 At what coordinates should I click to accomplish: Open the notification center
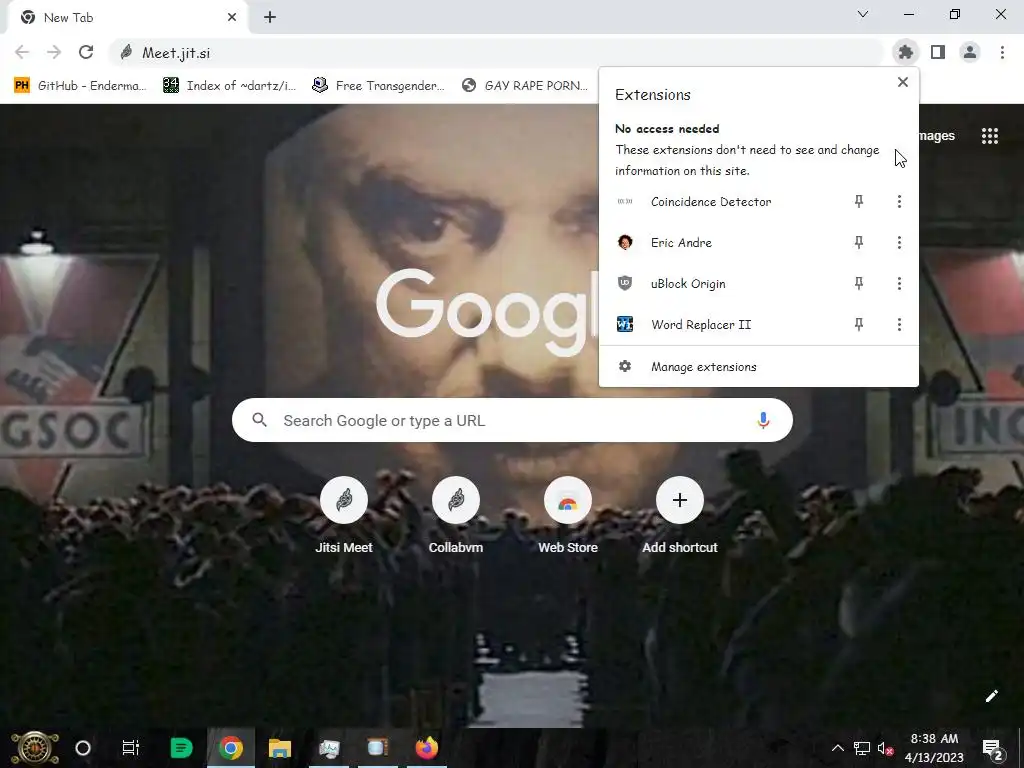tap(993, 749)
